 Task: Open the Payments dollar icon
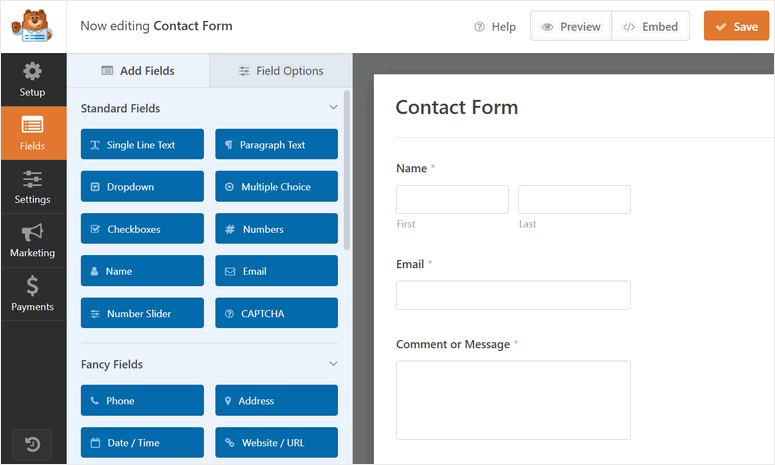[32, 287]
